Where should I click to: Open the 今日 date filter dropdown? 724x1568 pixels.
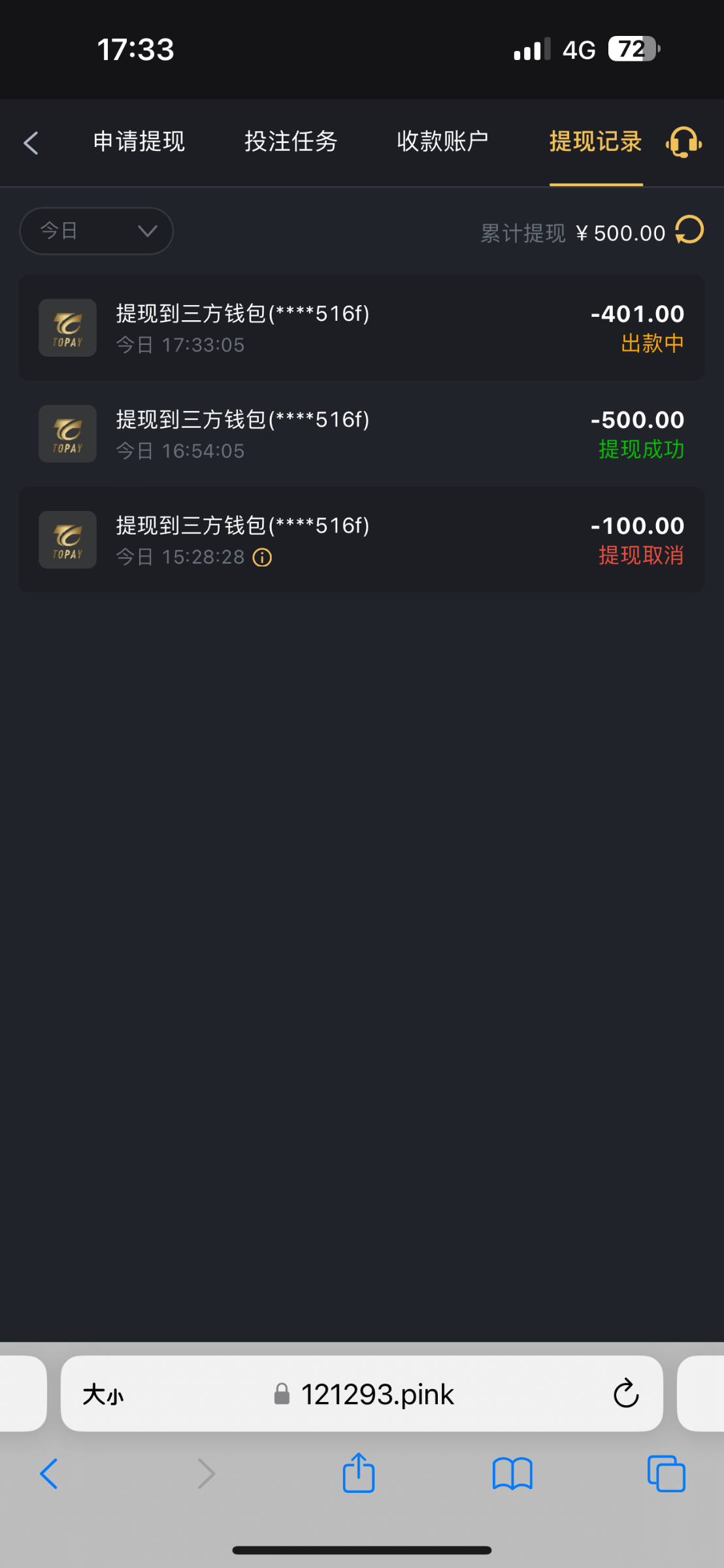[x=96, y=231]
